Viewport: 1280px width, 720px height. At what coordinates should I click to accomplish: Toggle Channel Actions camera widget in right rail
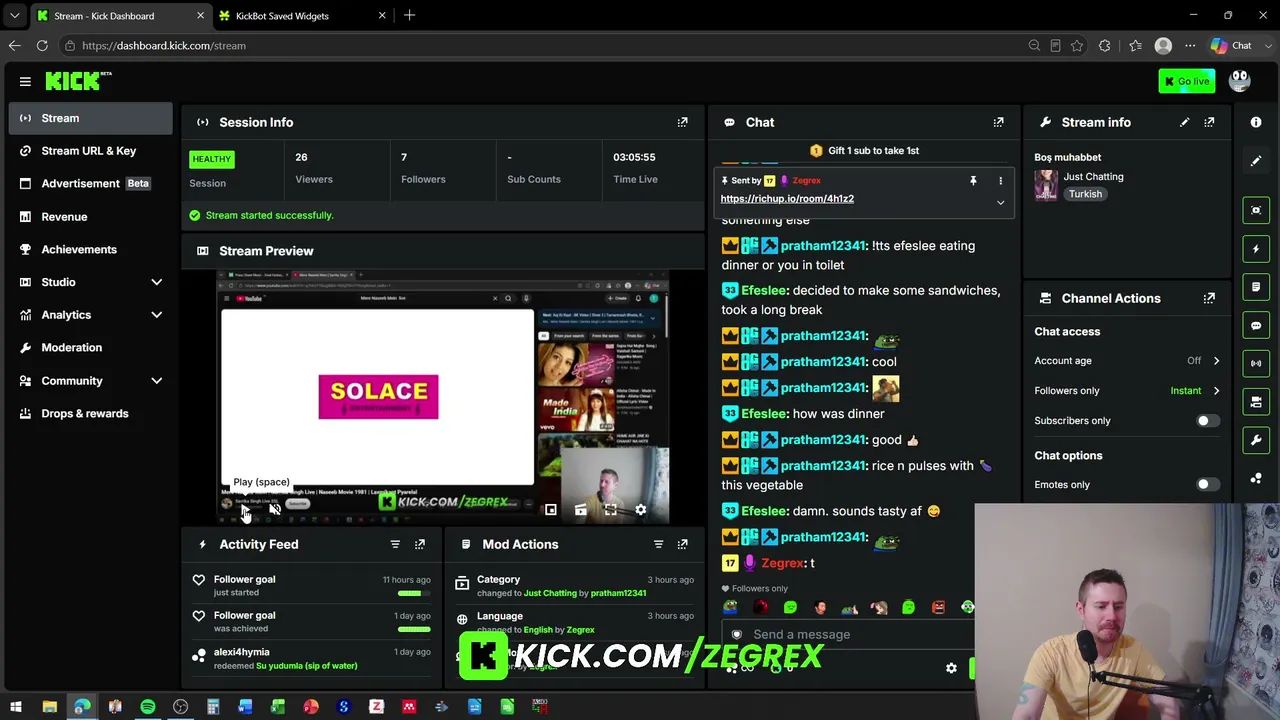pos(1256,402)
